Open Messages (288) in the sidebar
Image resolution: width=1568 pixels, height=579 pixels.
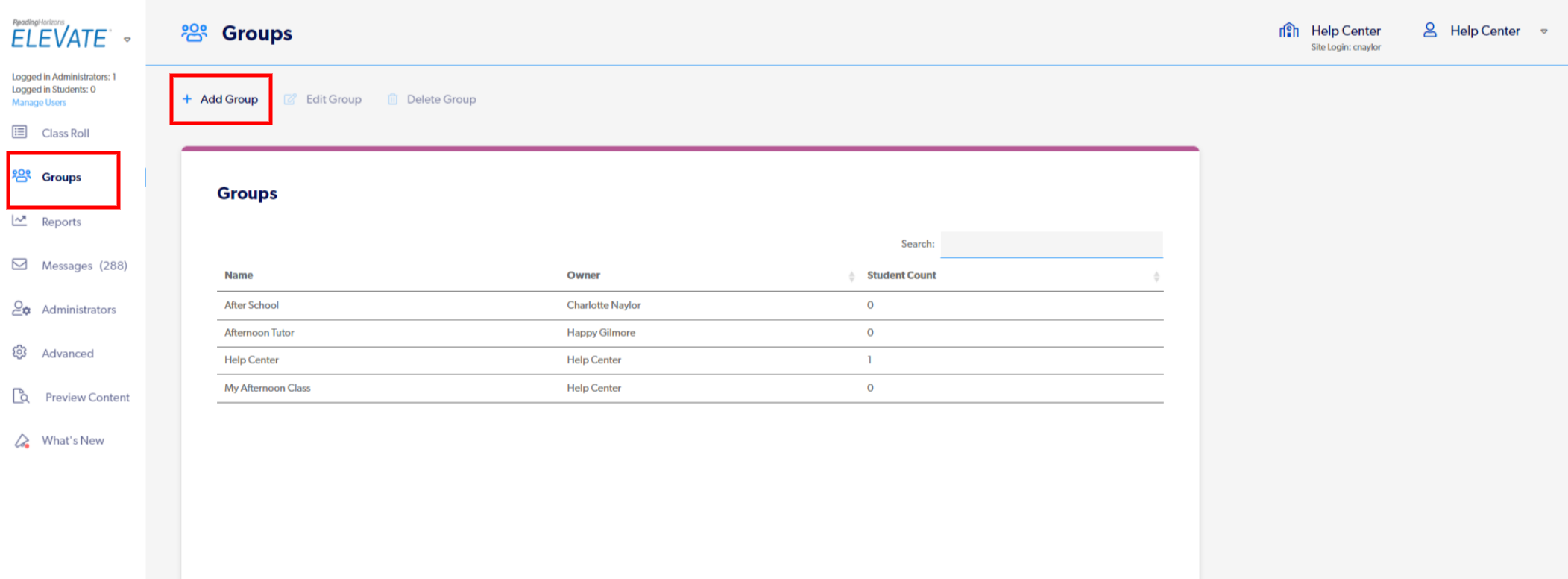[84, 266]
